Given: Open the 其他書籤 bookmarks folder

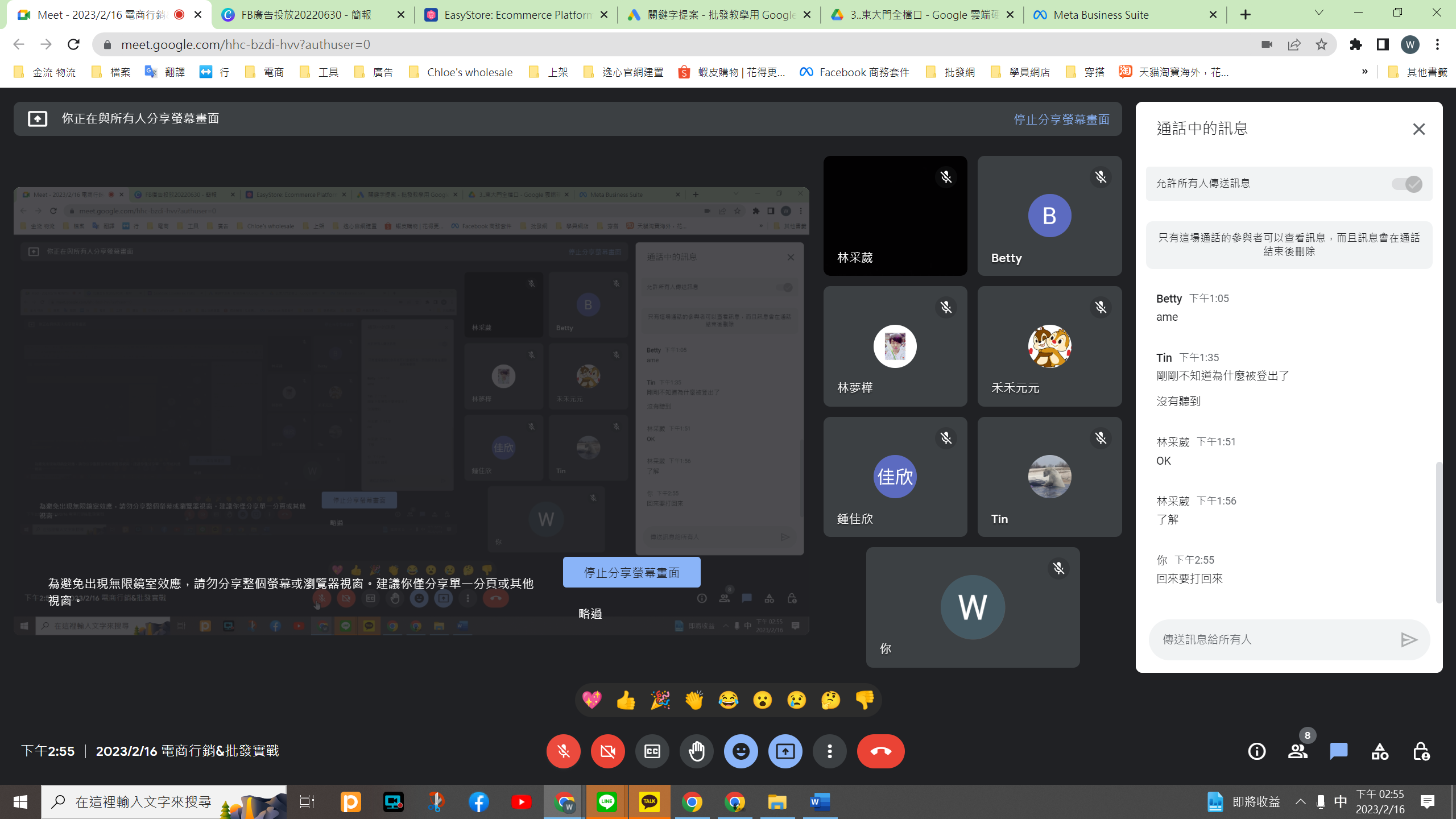Looking at the screenshot, I should (1417, 72).
